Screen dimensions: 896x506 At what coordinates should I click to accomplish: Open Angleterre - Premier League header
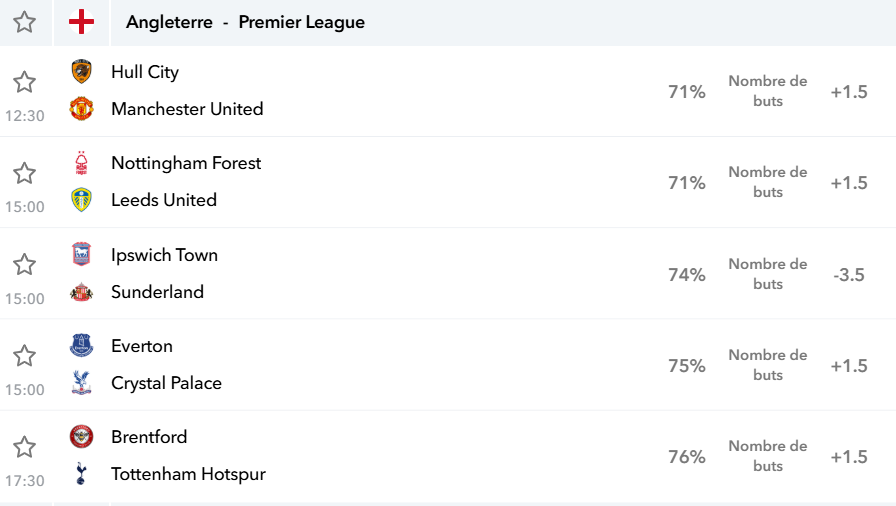point(245,22)
